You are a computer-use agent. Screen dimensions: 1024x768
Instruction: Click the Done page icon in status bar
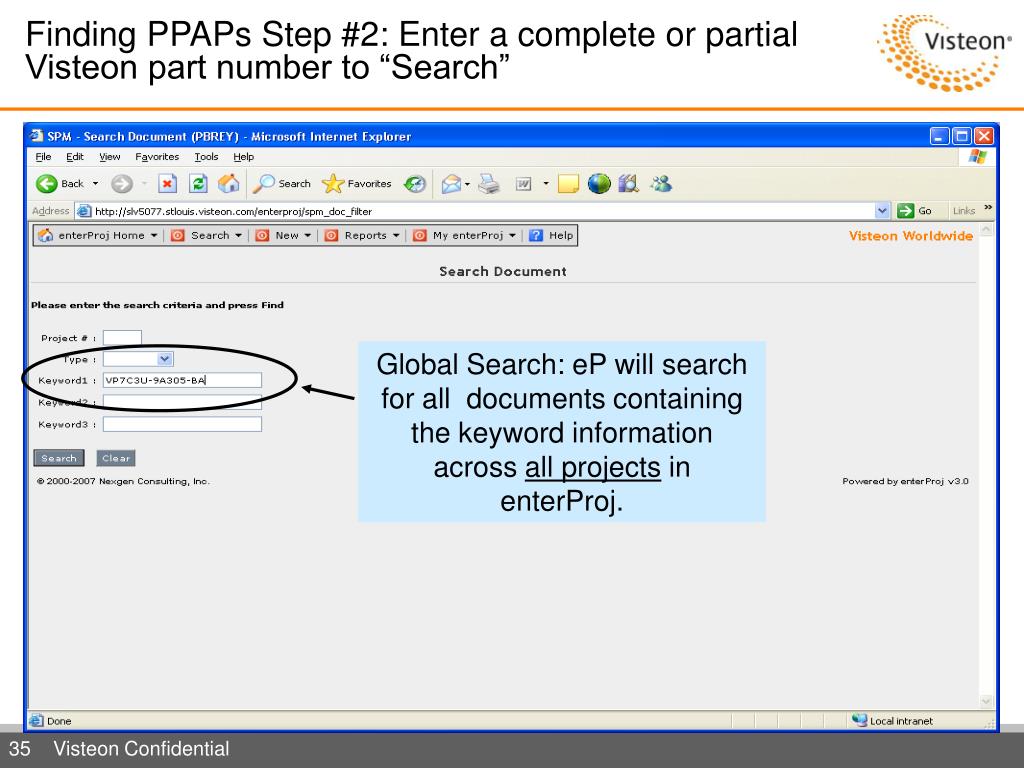37,721
